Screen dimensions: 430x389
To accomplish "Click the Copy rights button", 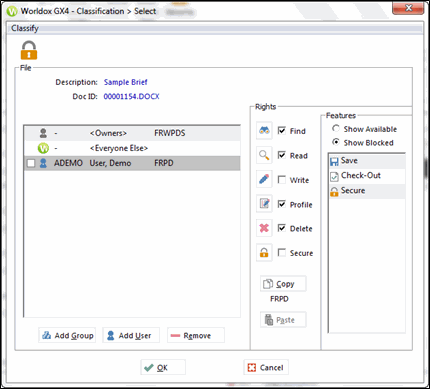I will (283, 284).
